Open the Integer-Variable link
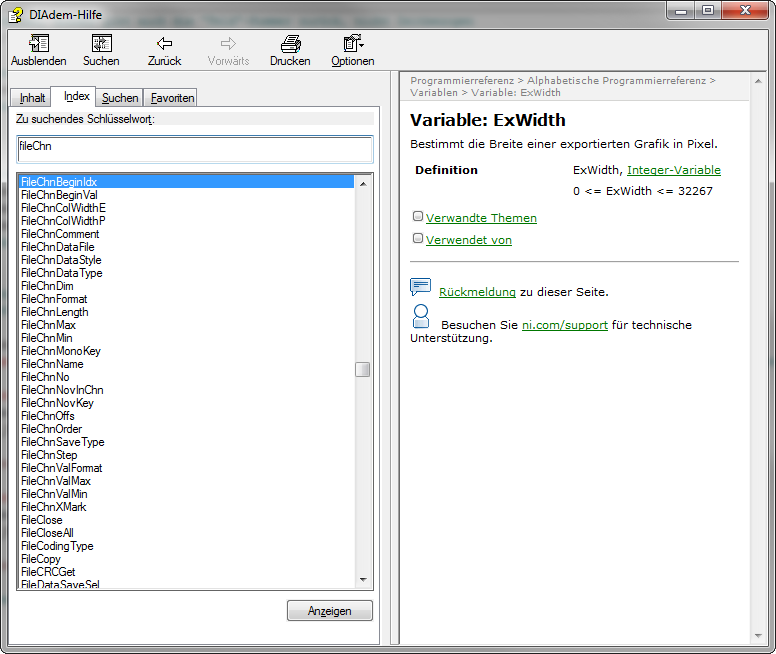This screenshot has width=776, height=654. point(674,170)
